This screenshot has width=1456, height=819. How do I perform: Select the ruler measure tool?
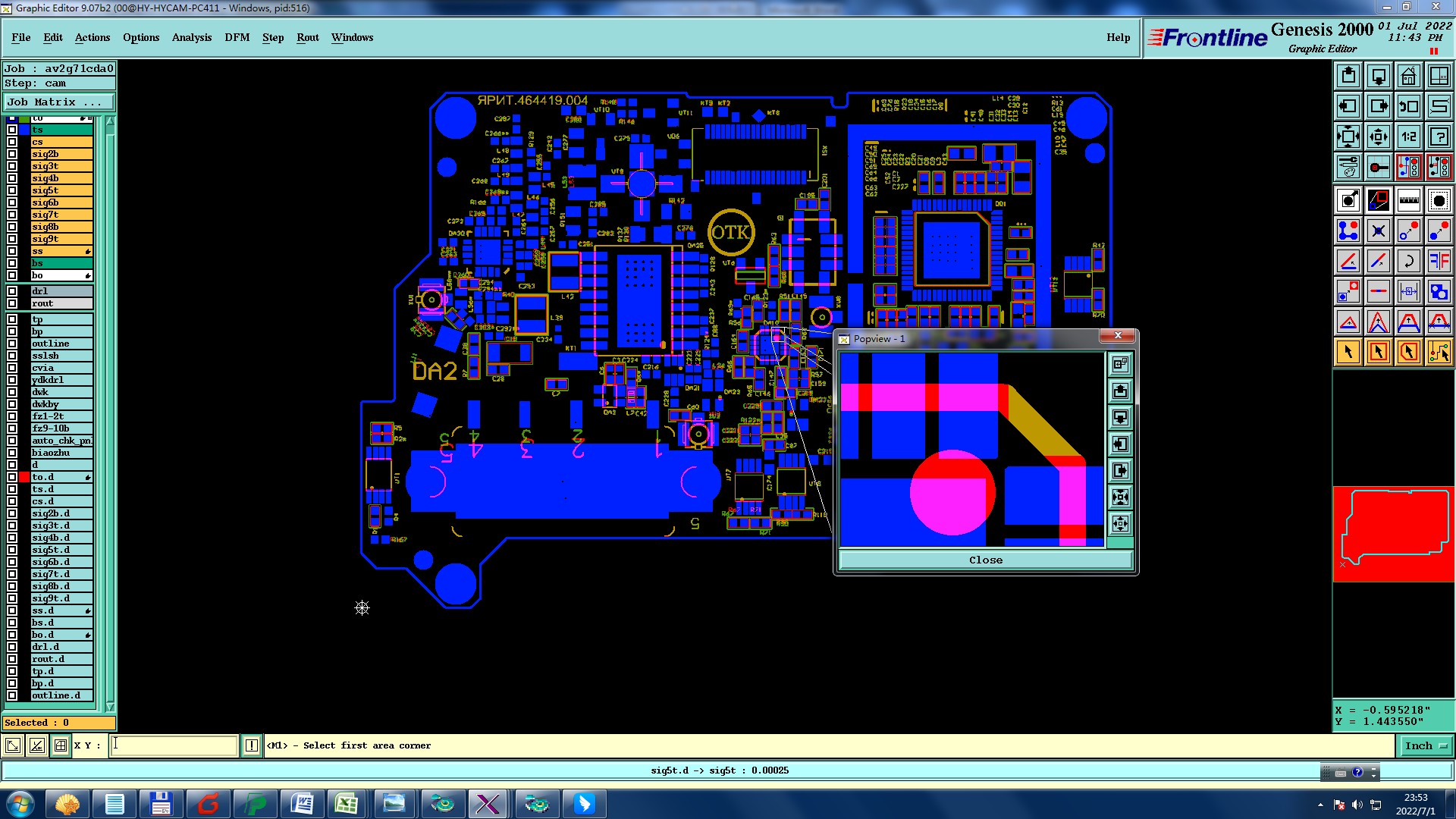click(1408, 200)
